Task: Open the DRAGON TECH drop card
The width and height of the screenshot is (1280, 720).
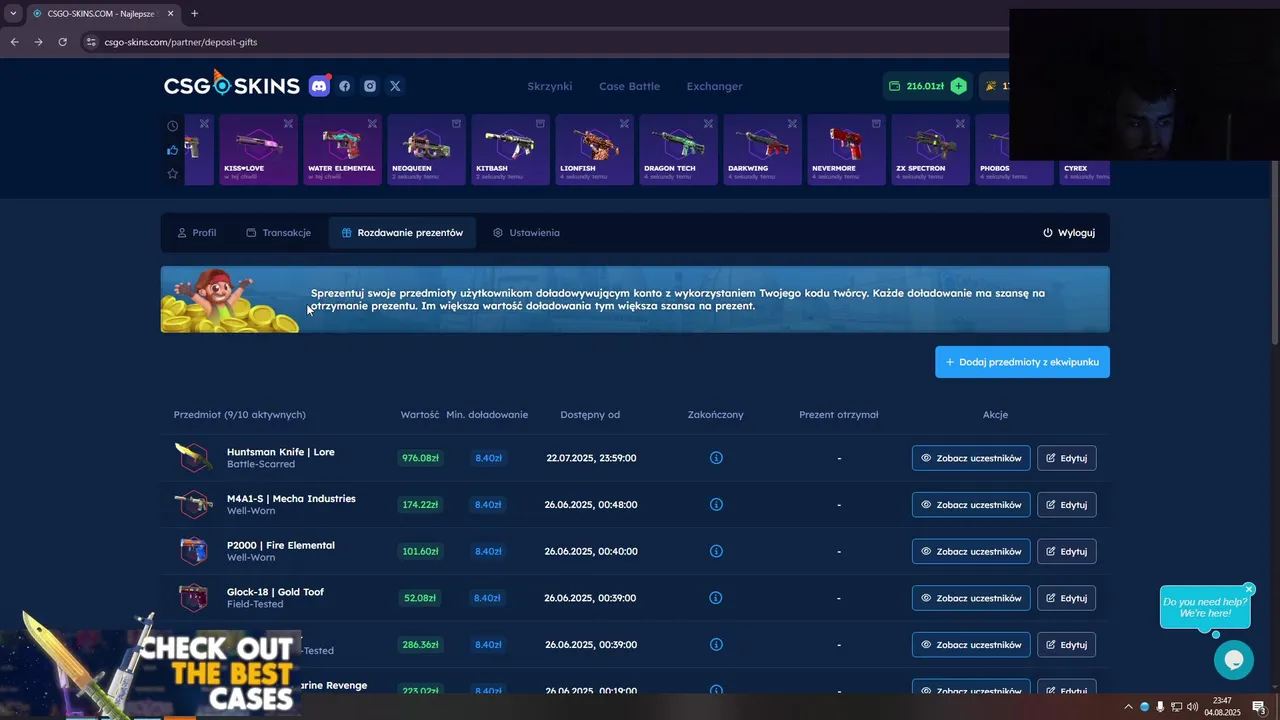Action: pos(678,150)
